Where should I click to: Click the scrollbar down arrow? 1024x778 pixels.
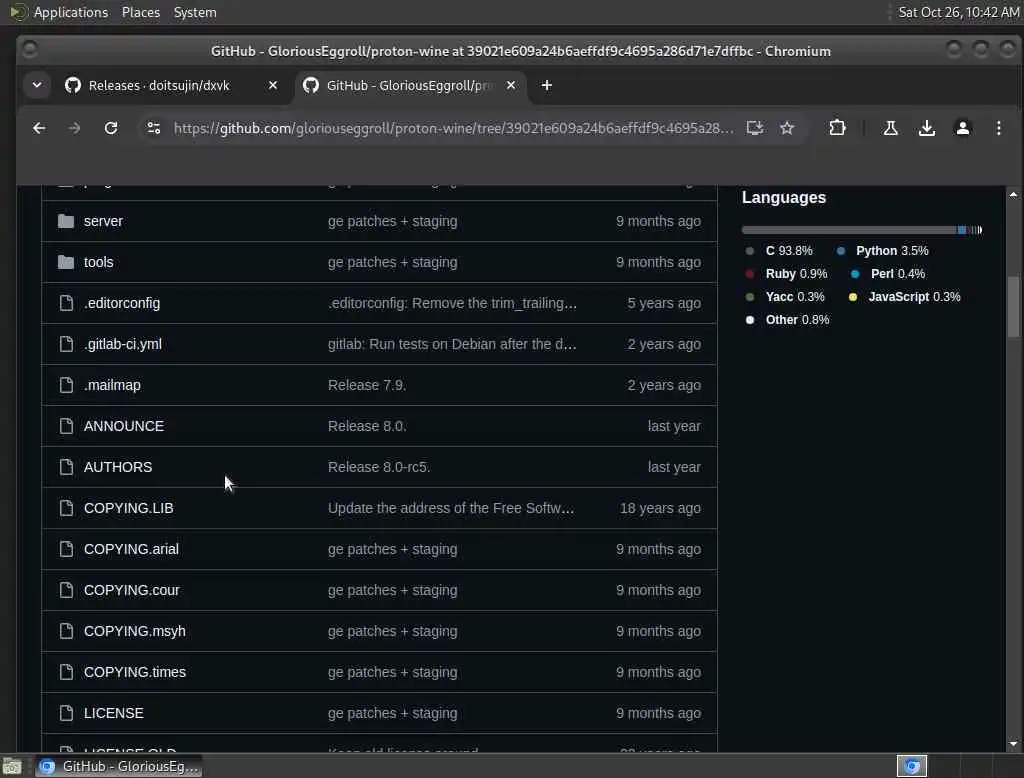1013,744
